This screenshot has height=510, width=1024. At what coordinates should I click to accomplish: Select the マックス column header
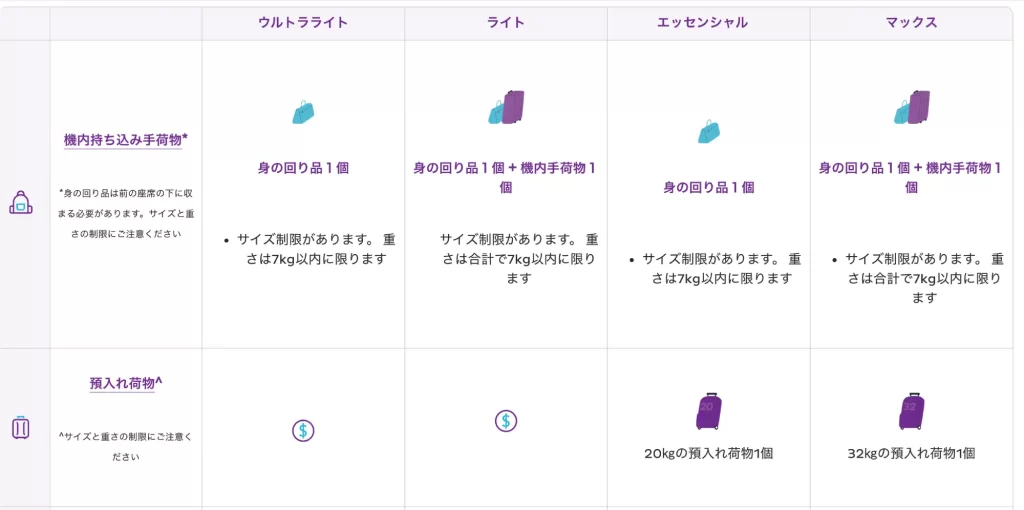(x=911, y=22)
